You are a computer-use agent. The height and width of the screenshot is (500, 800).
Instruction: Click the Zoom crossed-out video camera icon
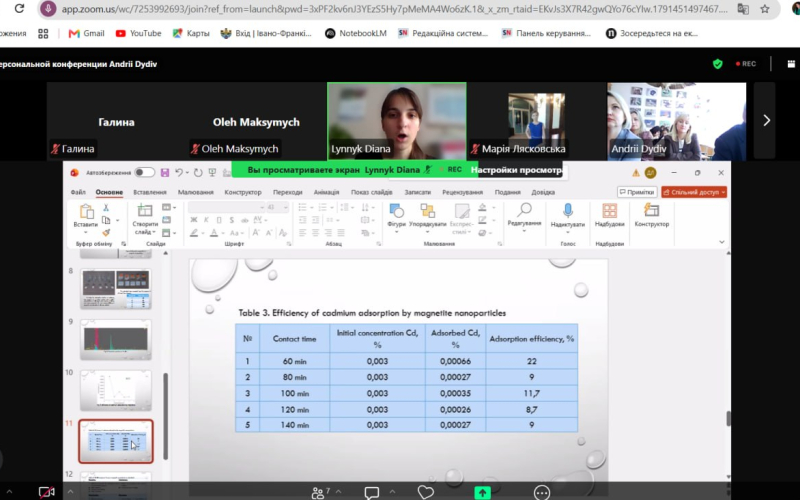coord(46,493)
